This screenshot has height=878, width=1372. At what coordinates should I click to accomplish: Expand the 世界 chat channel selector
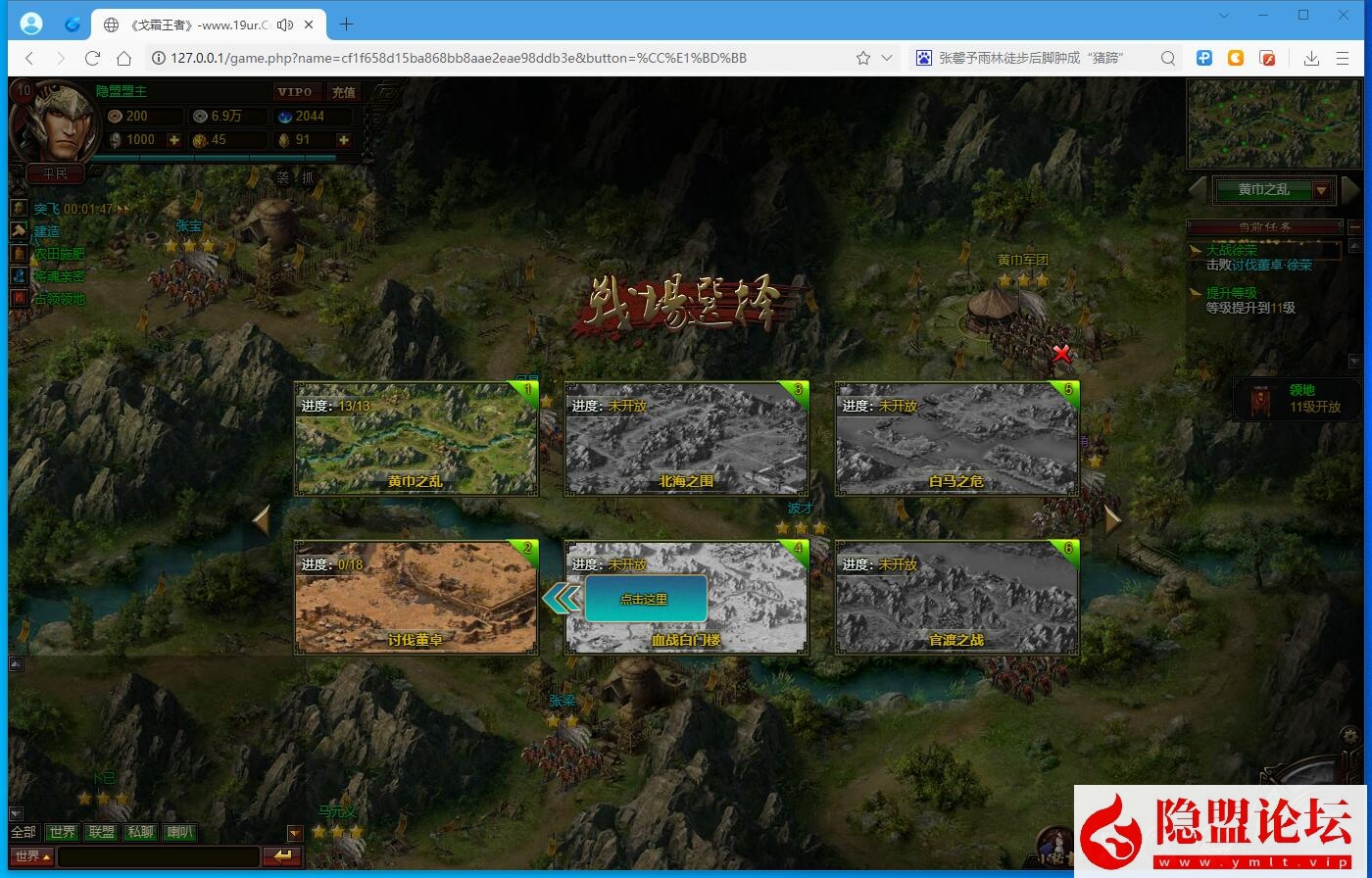coord(33,856)
